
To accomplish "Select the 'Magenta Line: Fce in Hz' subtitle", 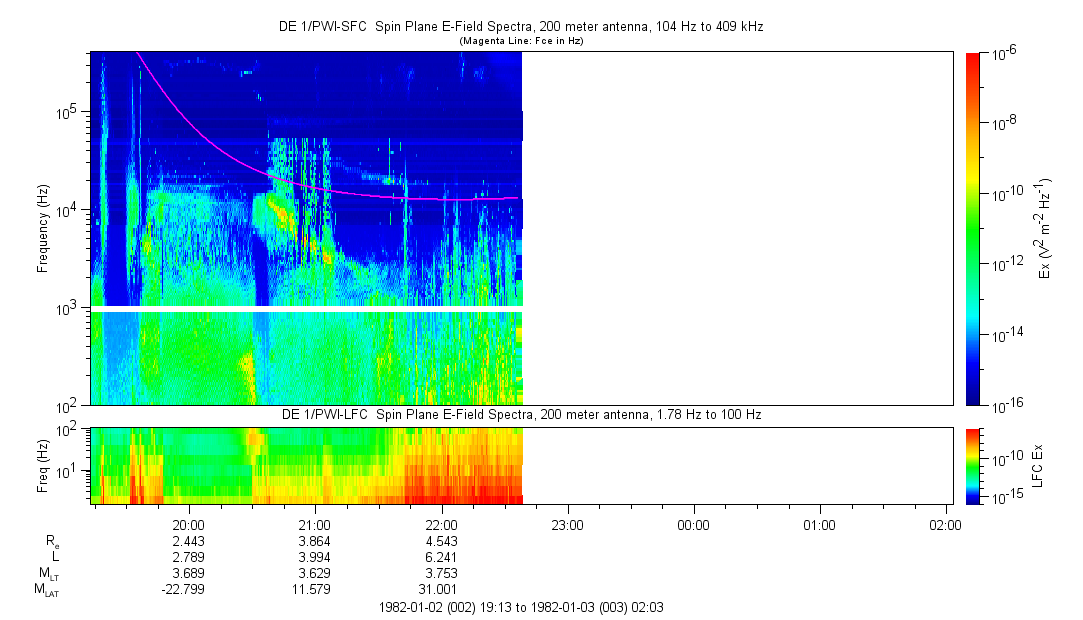I will [x=521, y=42].
